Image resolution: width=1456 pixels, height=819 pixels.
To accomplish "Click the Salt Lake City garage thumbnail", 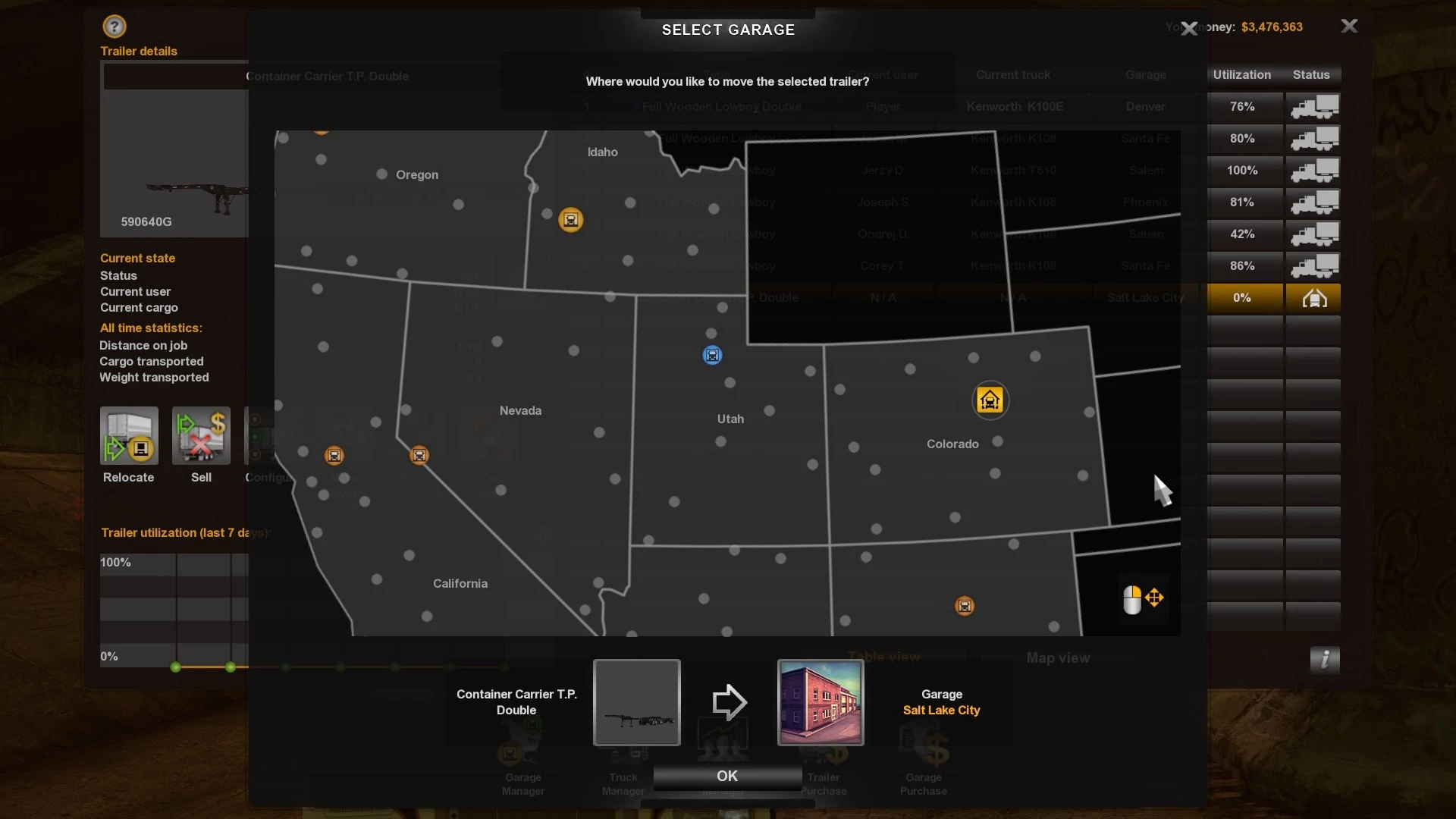I will point(821,702).
